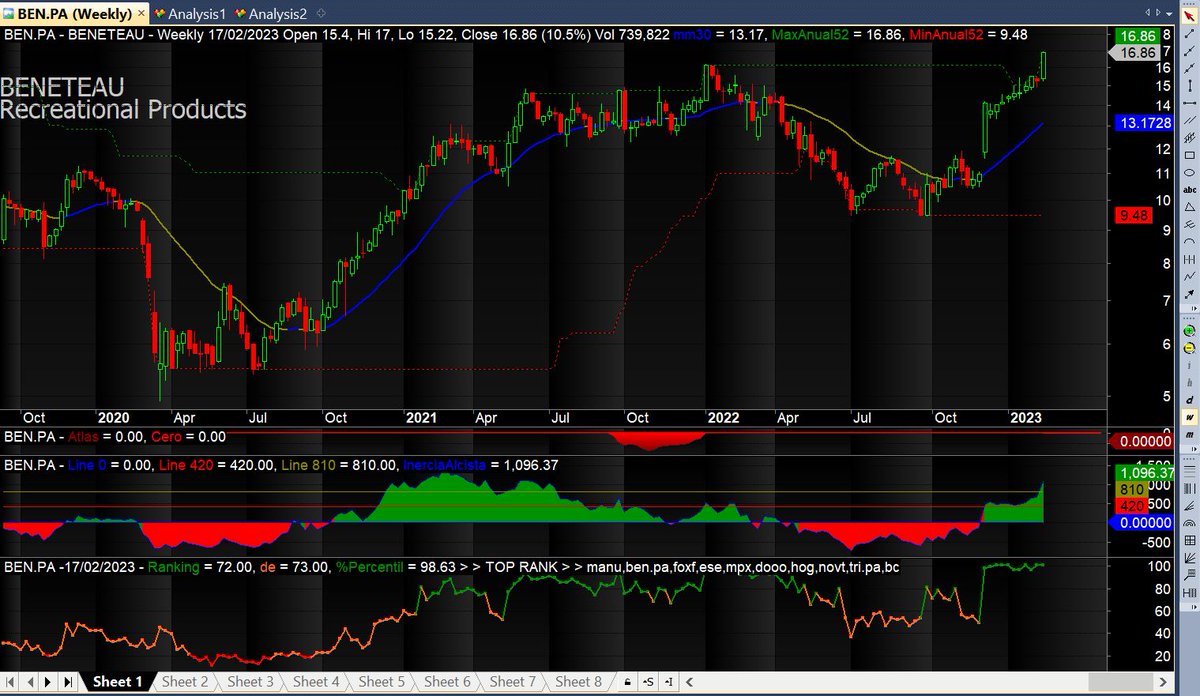The image size is (1200, 696).
Task: Switch to the Sheet 6 tab
Action: click(x=446, y=682)
